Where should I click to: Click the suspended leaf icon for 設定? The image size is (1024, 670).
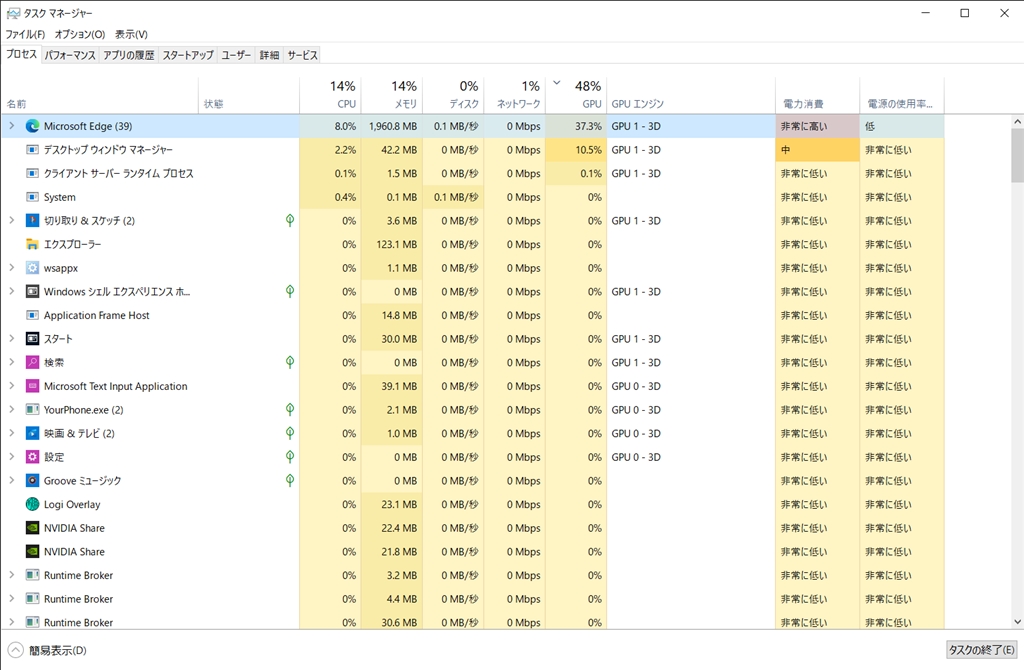pos(290,456)
